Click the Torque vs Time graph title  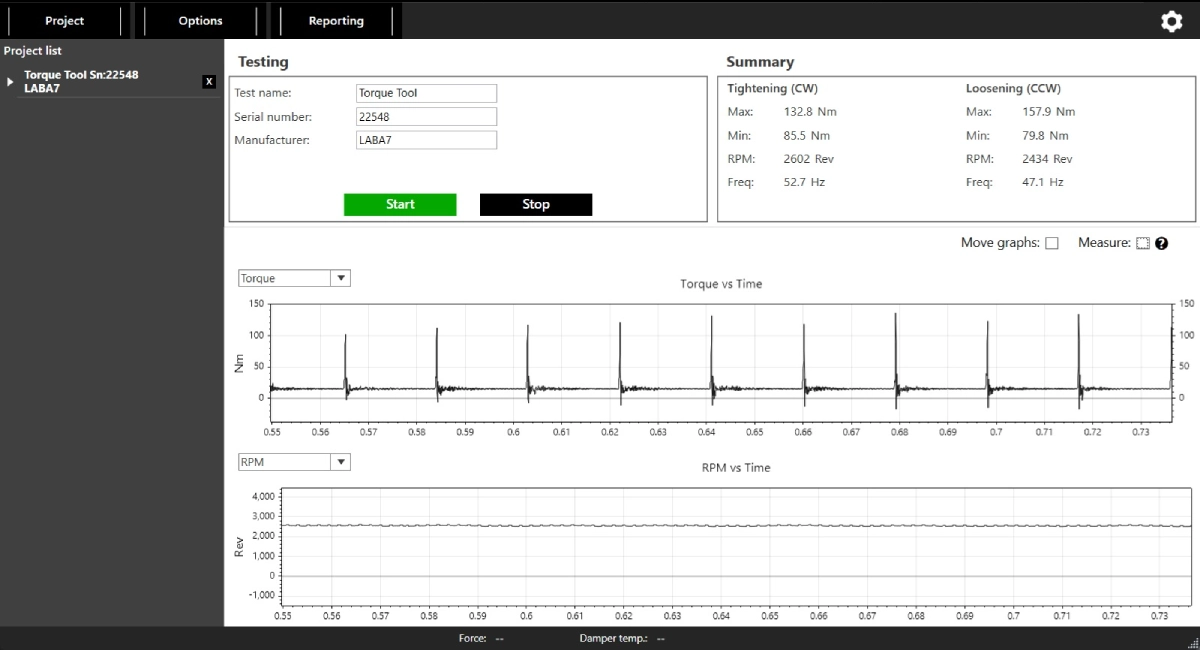[721, 284]
